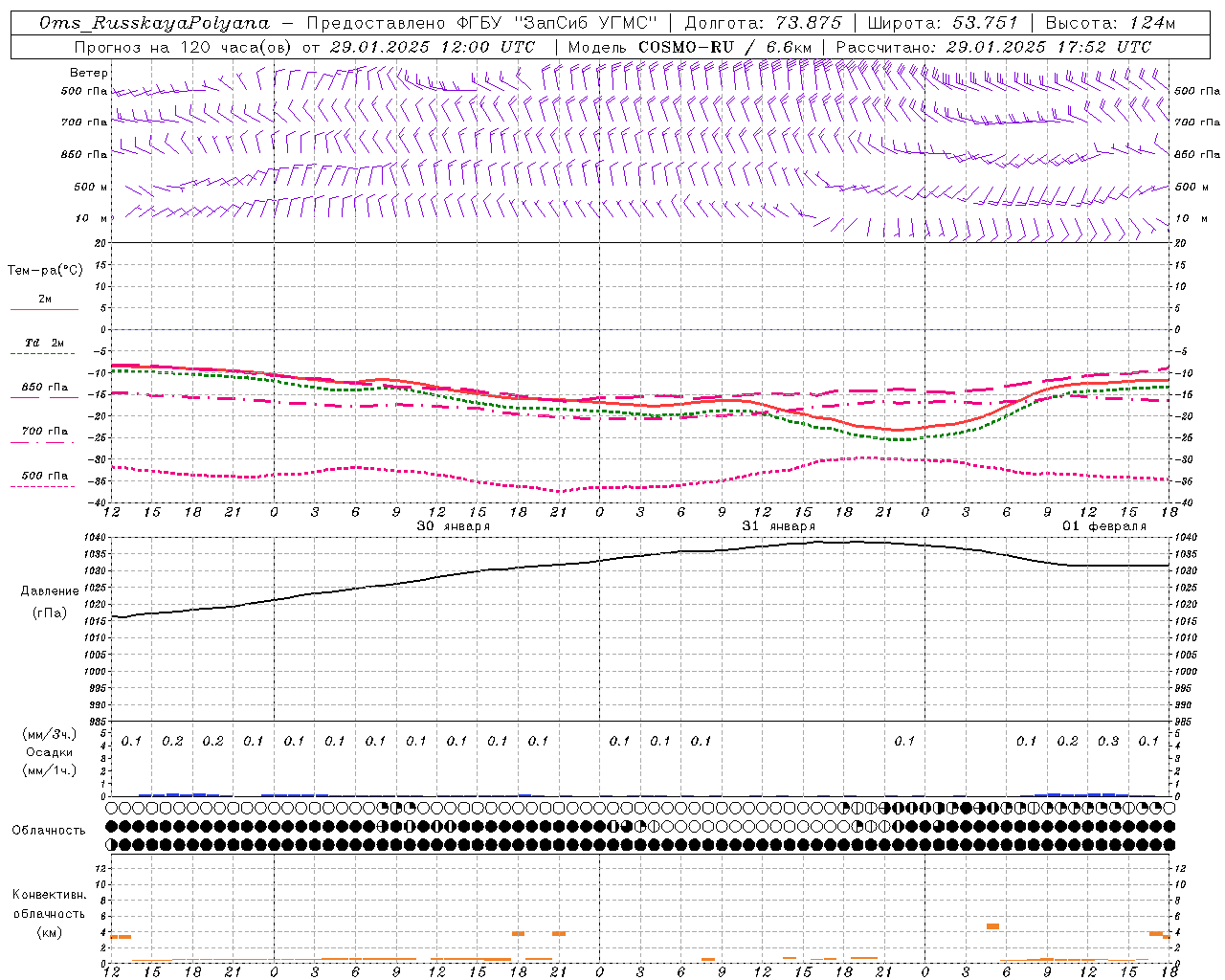1225x980 pixels.
Task: Click the date label 30 января
Action: [x=454, y=526]
